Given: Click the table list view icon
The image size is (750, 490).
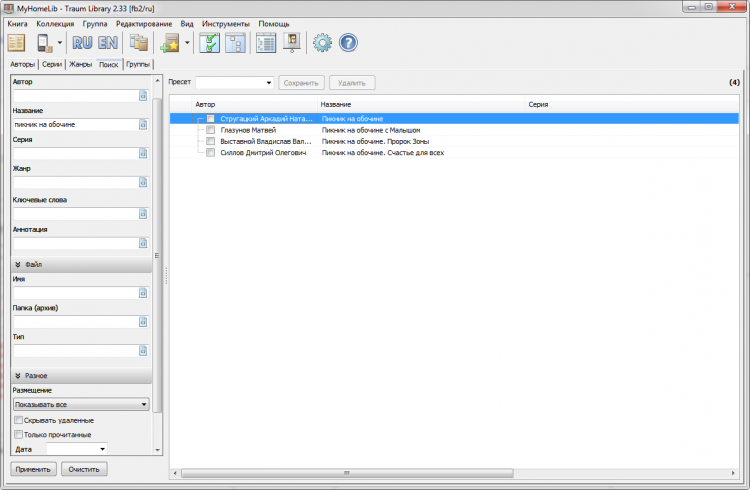Looking at the screenshot, I should tap(266, 43).
